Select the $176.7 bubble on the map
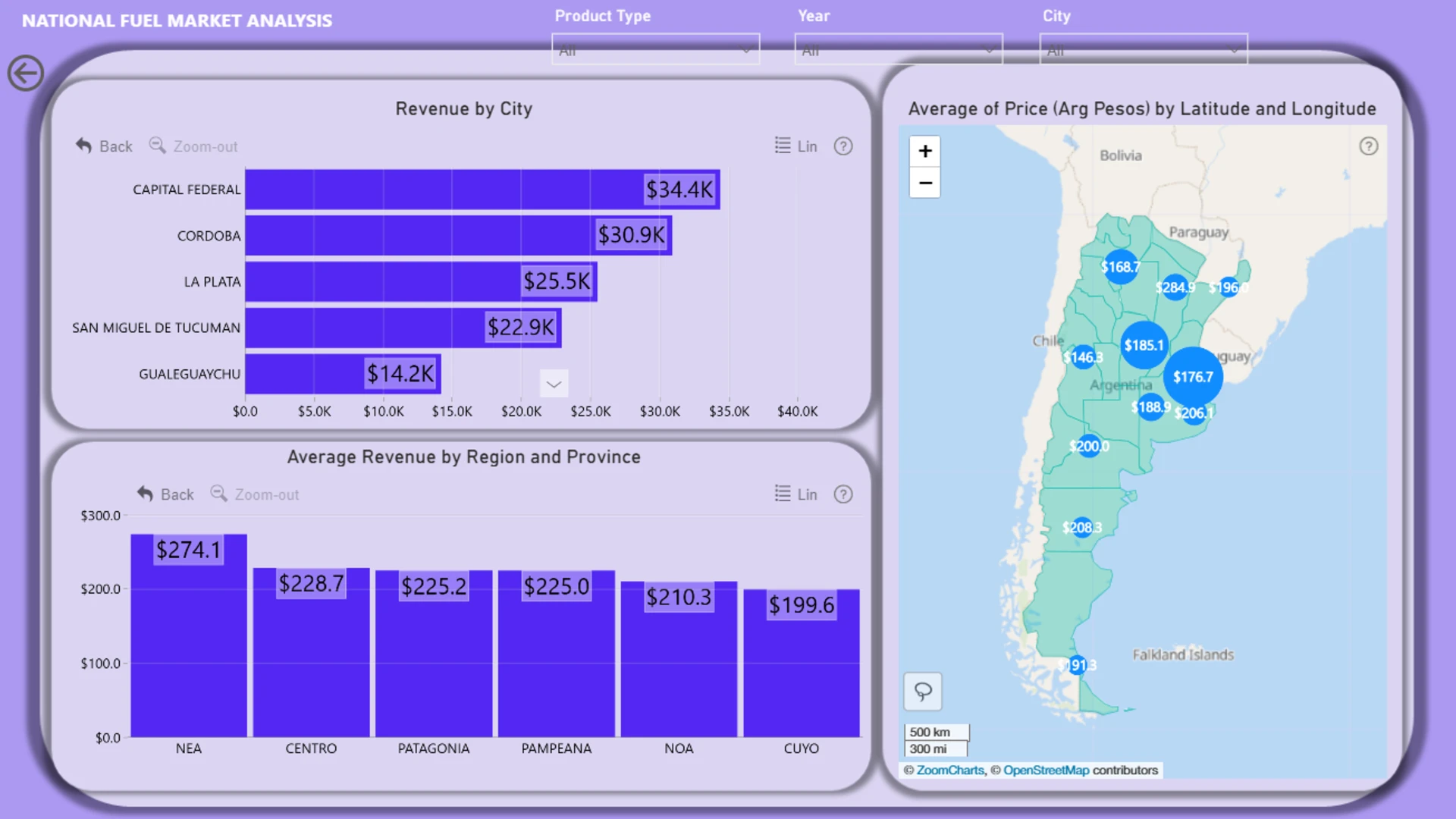1456x819 pixels. [x=1193, y=377]
